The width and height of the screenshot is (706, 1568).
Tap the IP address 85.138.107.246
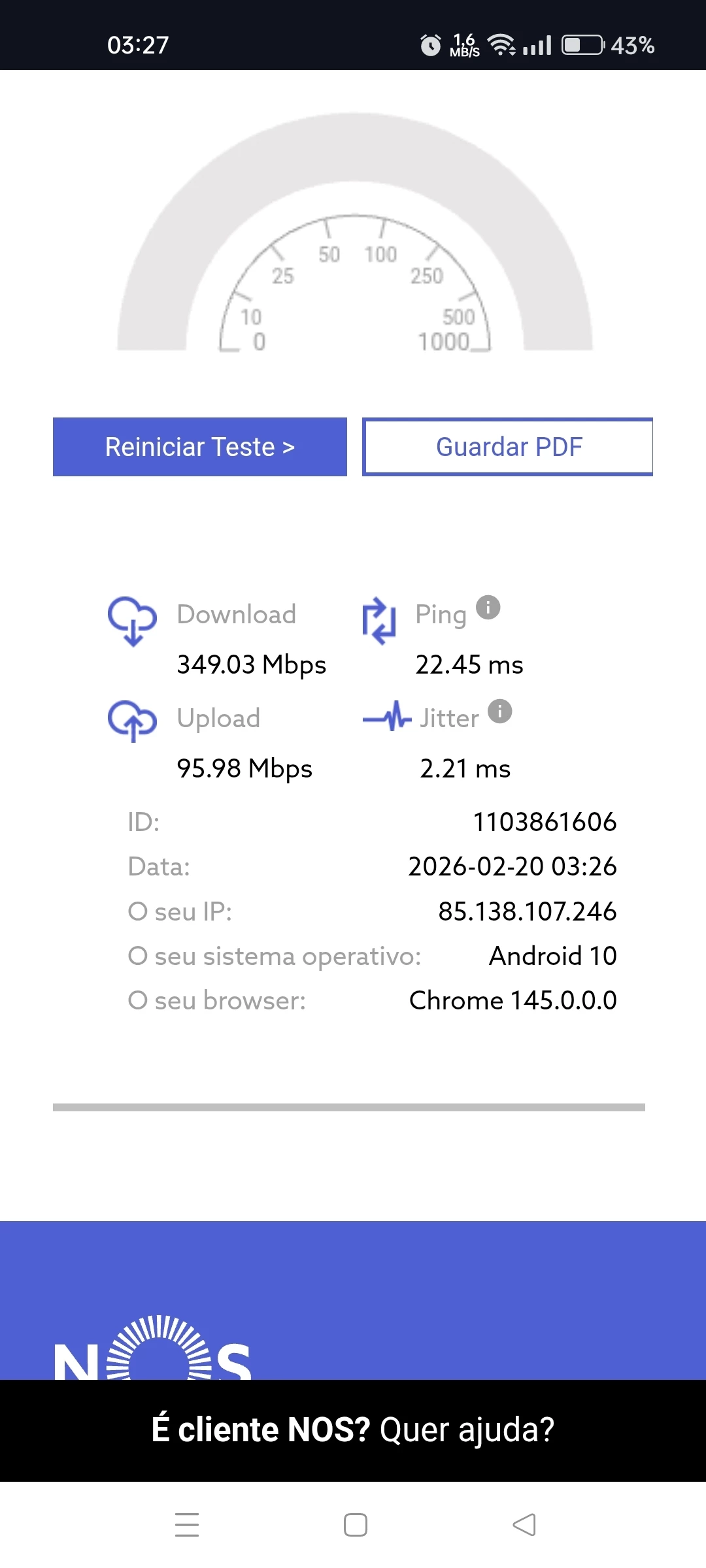527,911
